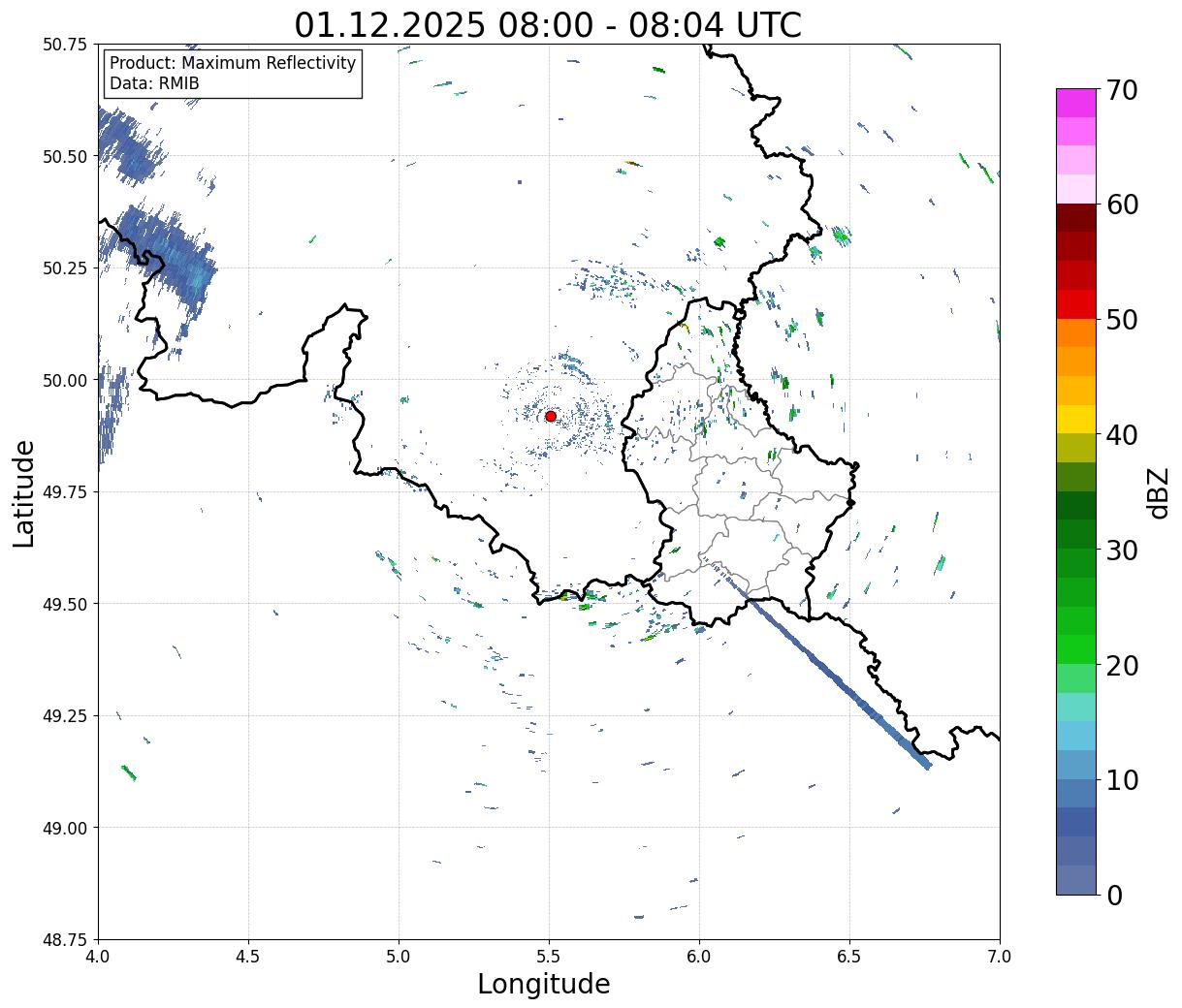Click the longitude tick label 4.0
Screen dimensions: 1182x1008
[98, 957]
